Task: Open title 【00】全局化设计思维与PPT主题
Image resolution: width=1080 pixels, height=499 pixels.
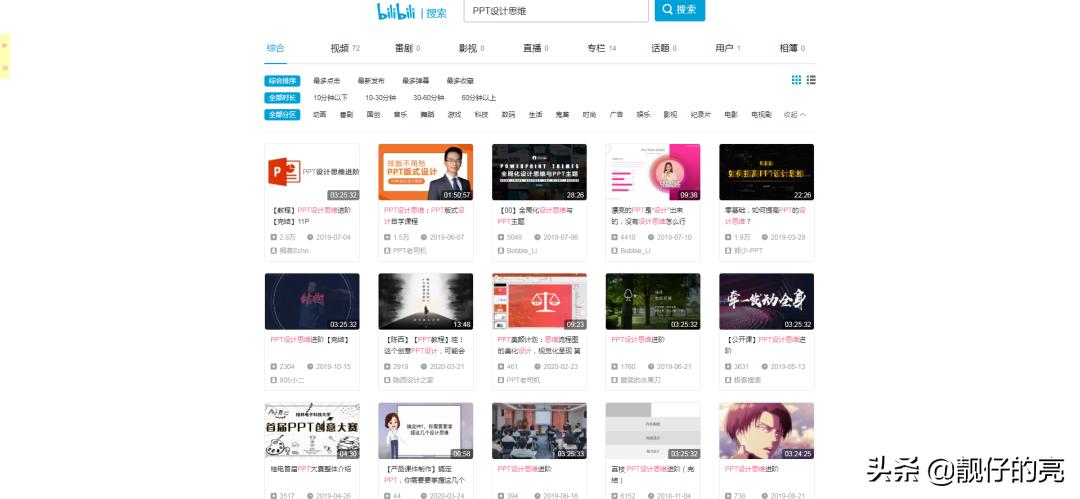Action: coord(535,216)
